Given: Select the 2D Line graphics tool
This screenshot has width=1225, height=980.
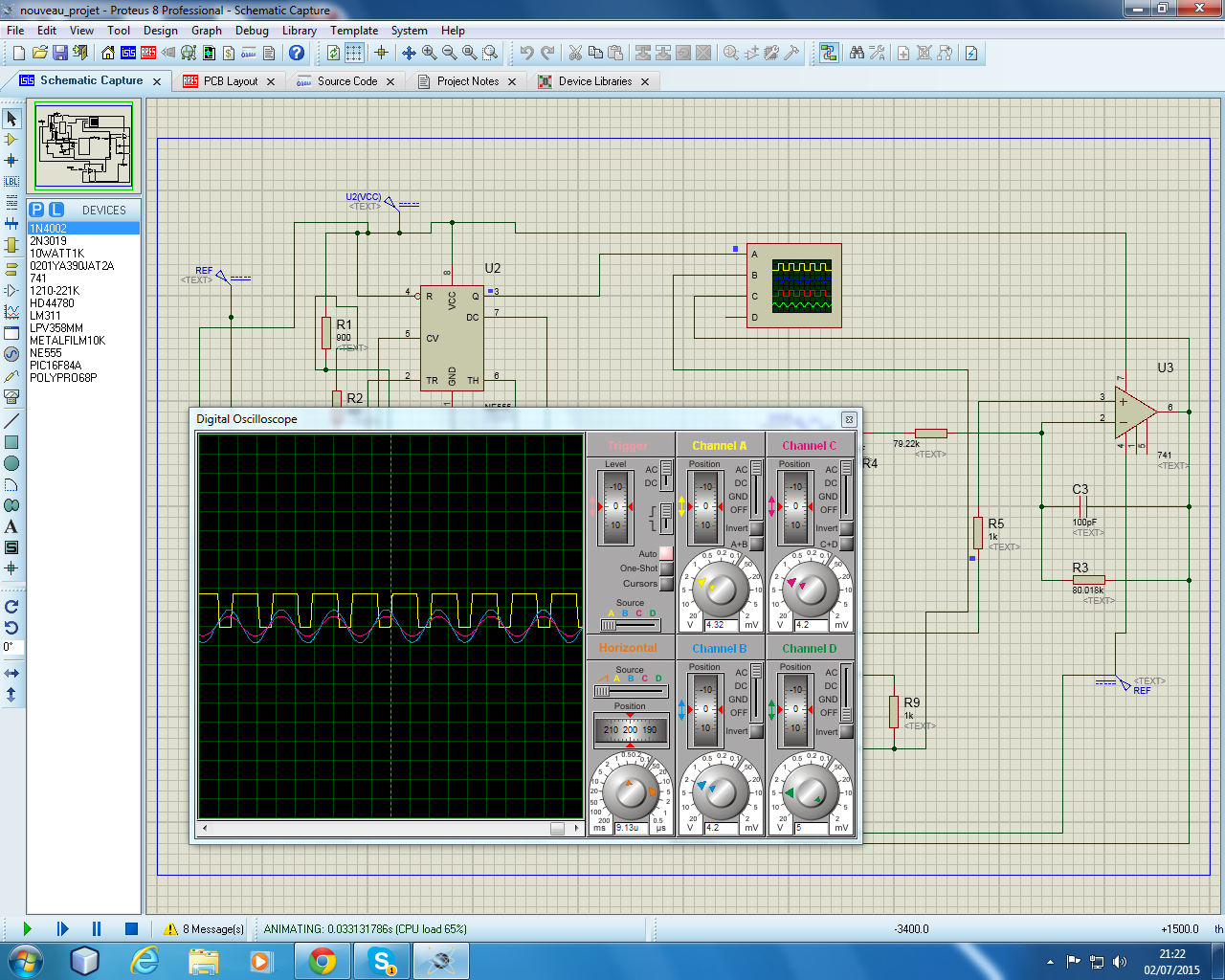Looking at the screenshot, I should click(11, 421).
